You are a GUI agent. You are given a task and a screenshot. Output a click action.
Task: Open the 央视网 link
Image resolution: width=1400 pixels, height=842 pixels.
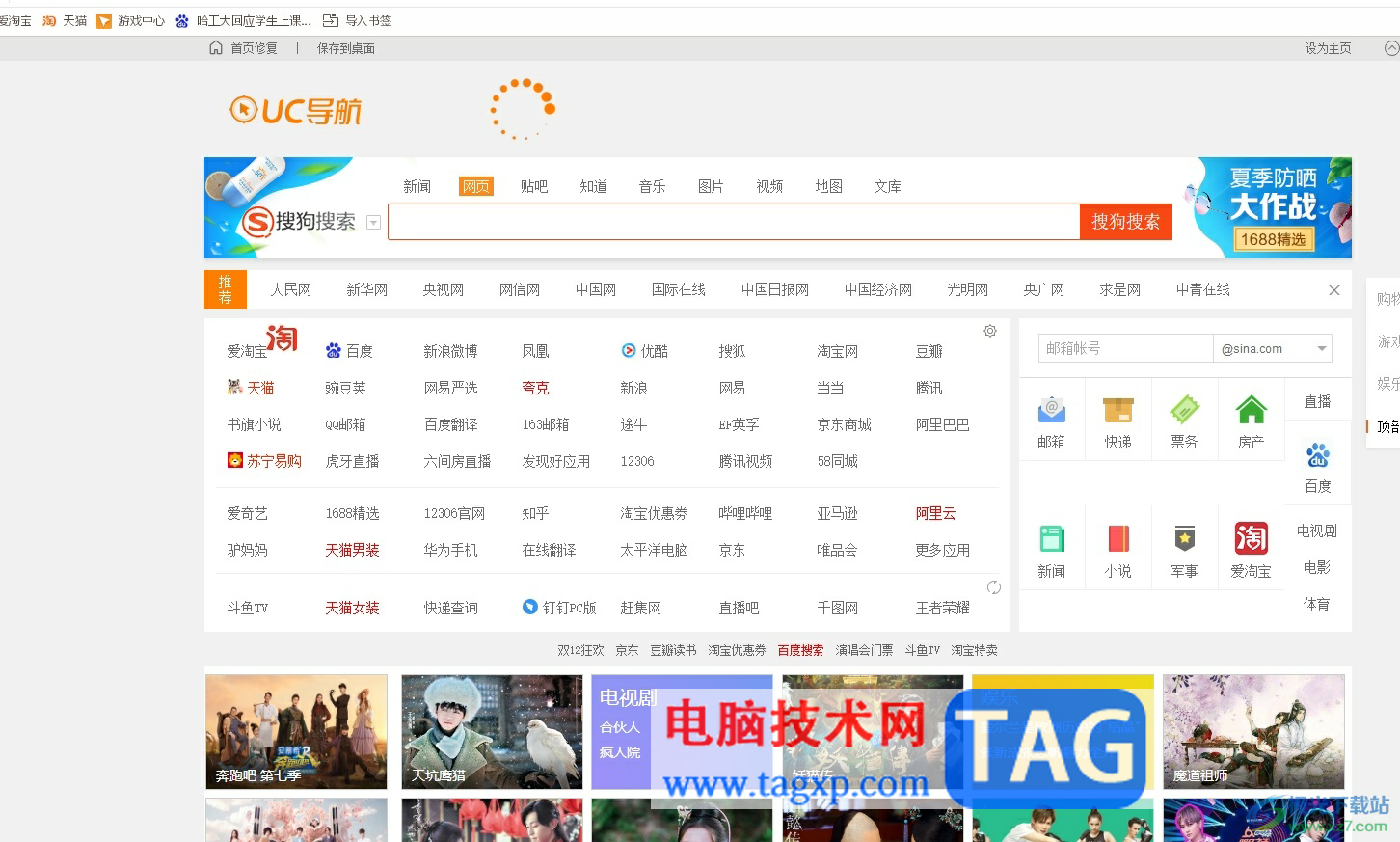(443, 289)
